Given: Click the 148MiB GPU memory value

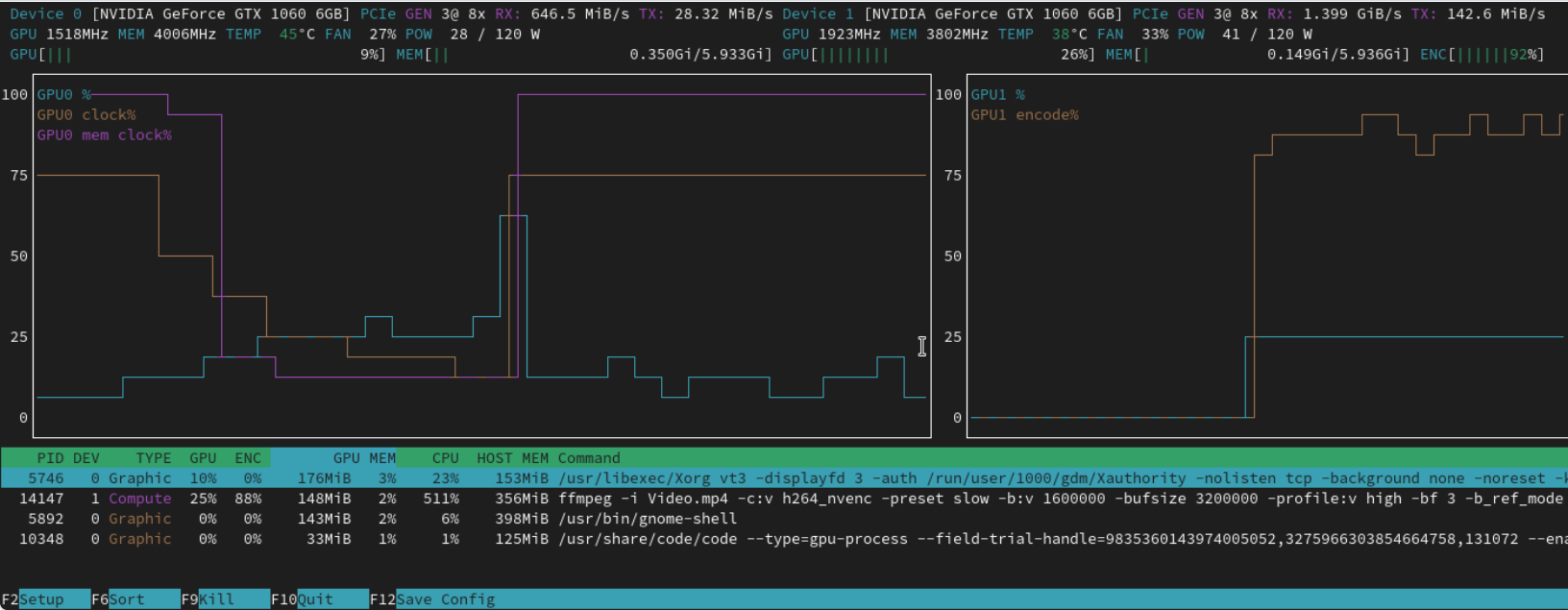Looking at the screenshot, I should [x=324, y=499].
